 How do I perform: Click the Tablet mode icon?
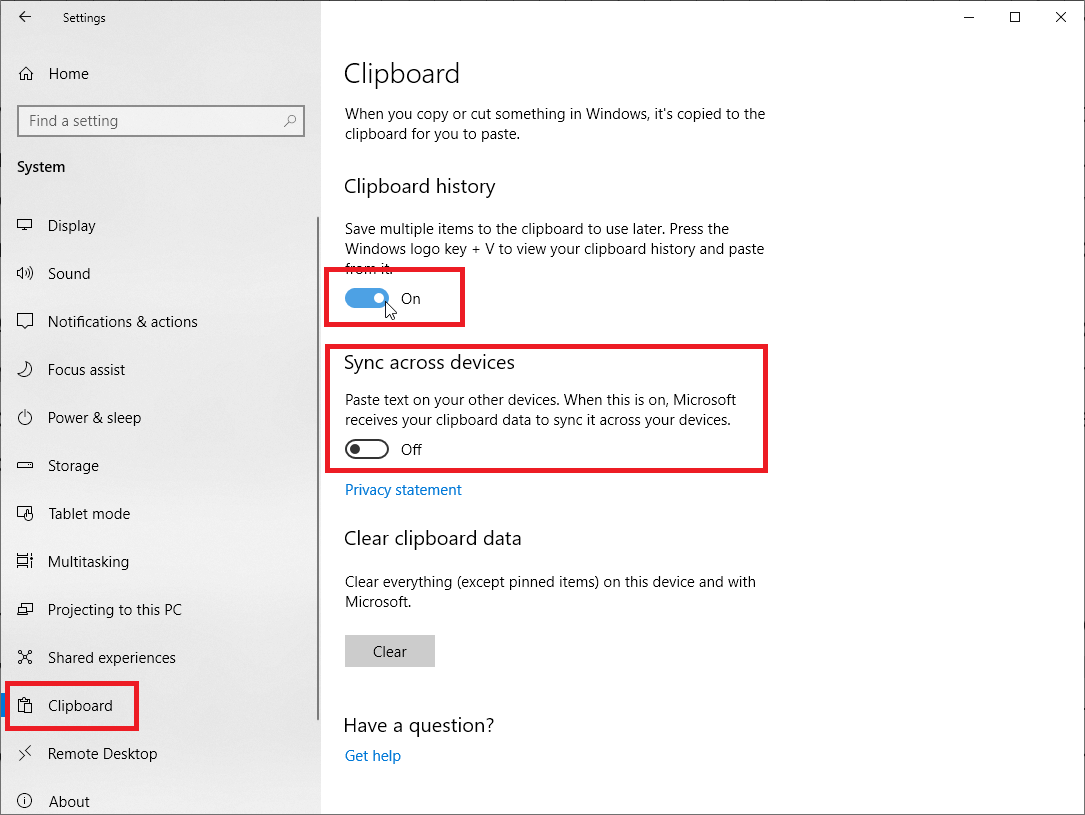[x=24, y=513]
